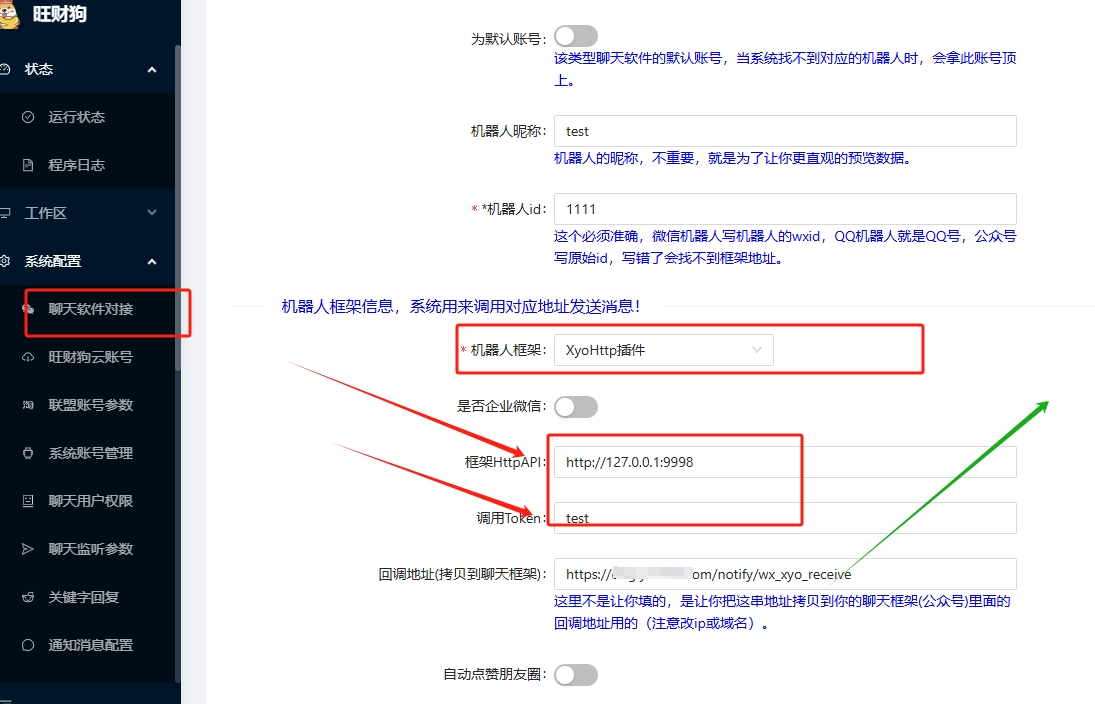Click the 机器人昵称 text field
Viewport: 1095px width, 704px height.
click(784, 131)
